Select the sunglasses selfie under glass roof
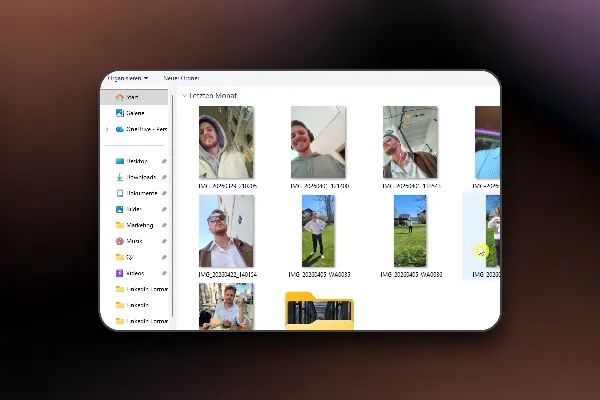This screenshot has width=600, height=400. [410, 142]
